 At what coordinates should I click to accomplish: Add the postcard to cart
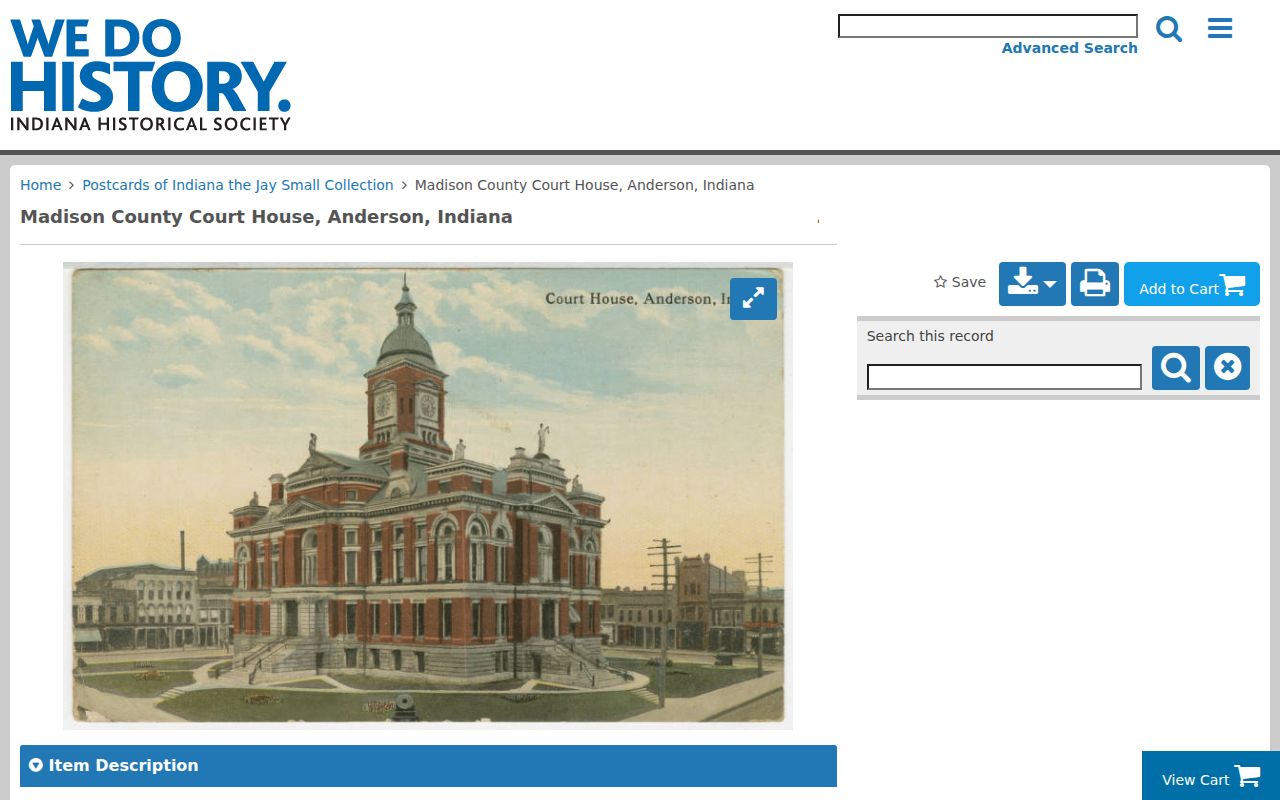[1192, 284]
